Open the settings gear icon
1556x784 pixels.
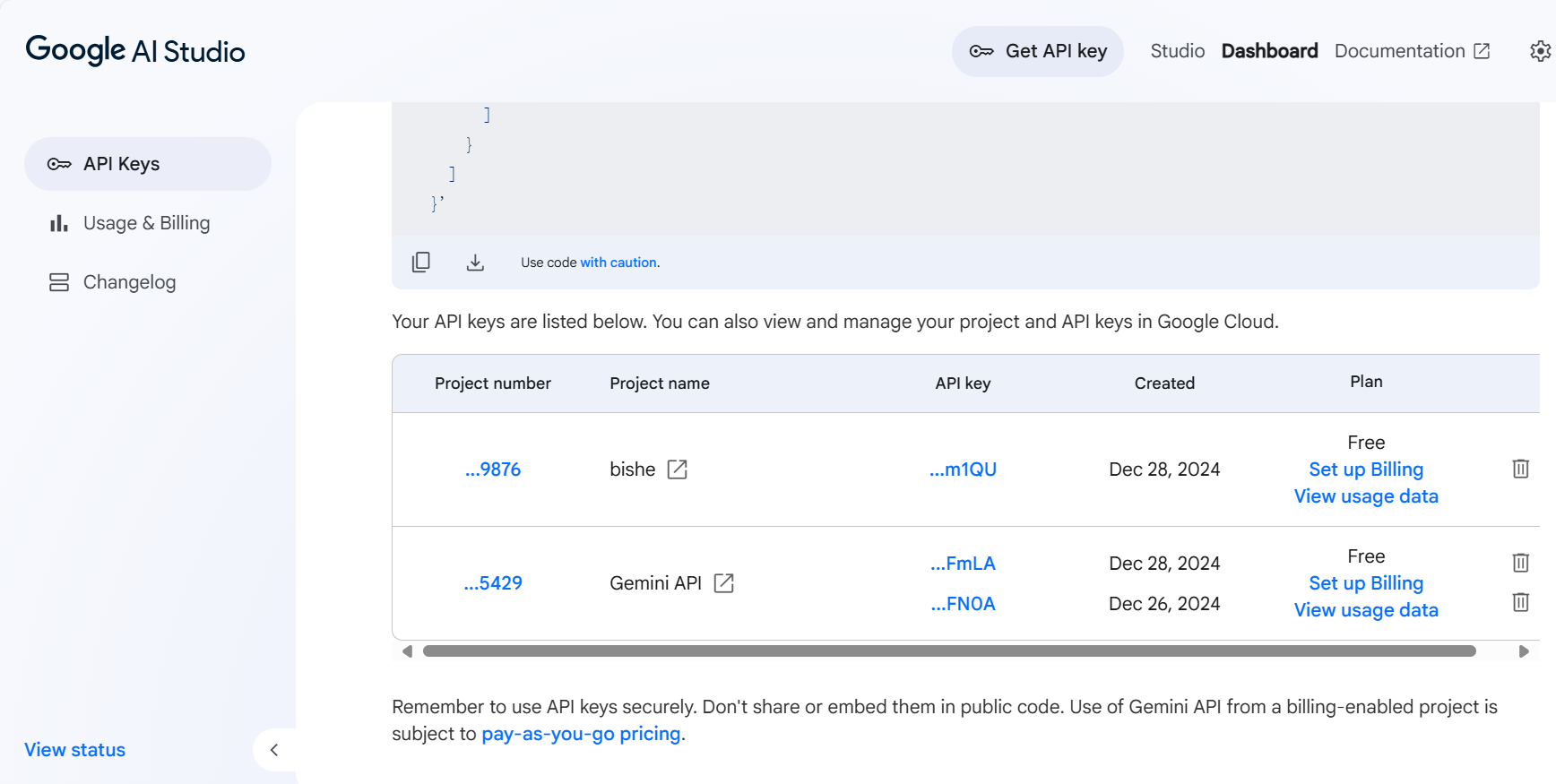point(1541,51)
